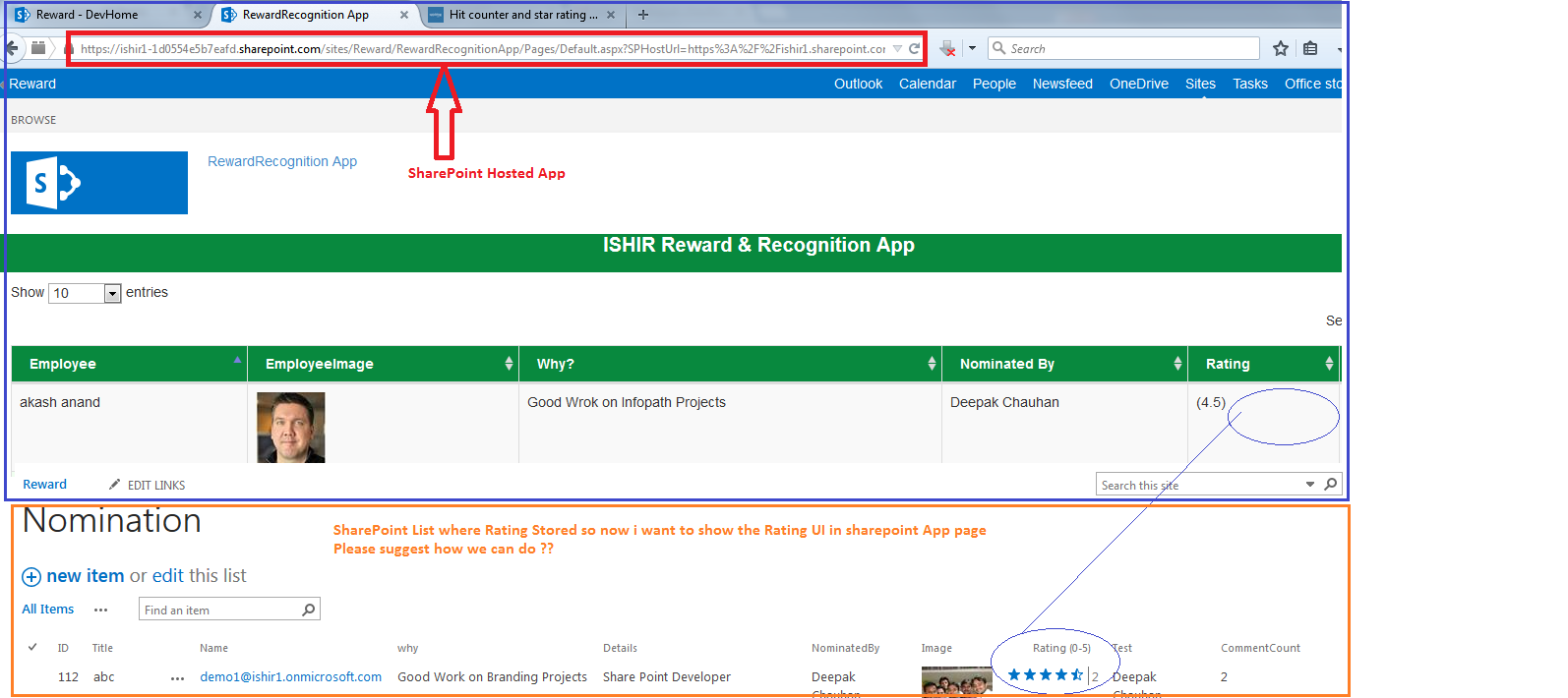Viewport: 1568px width, 698px height.
Task: Sort table by Rating column arrows
Action: (1329, 364)
